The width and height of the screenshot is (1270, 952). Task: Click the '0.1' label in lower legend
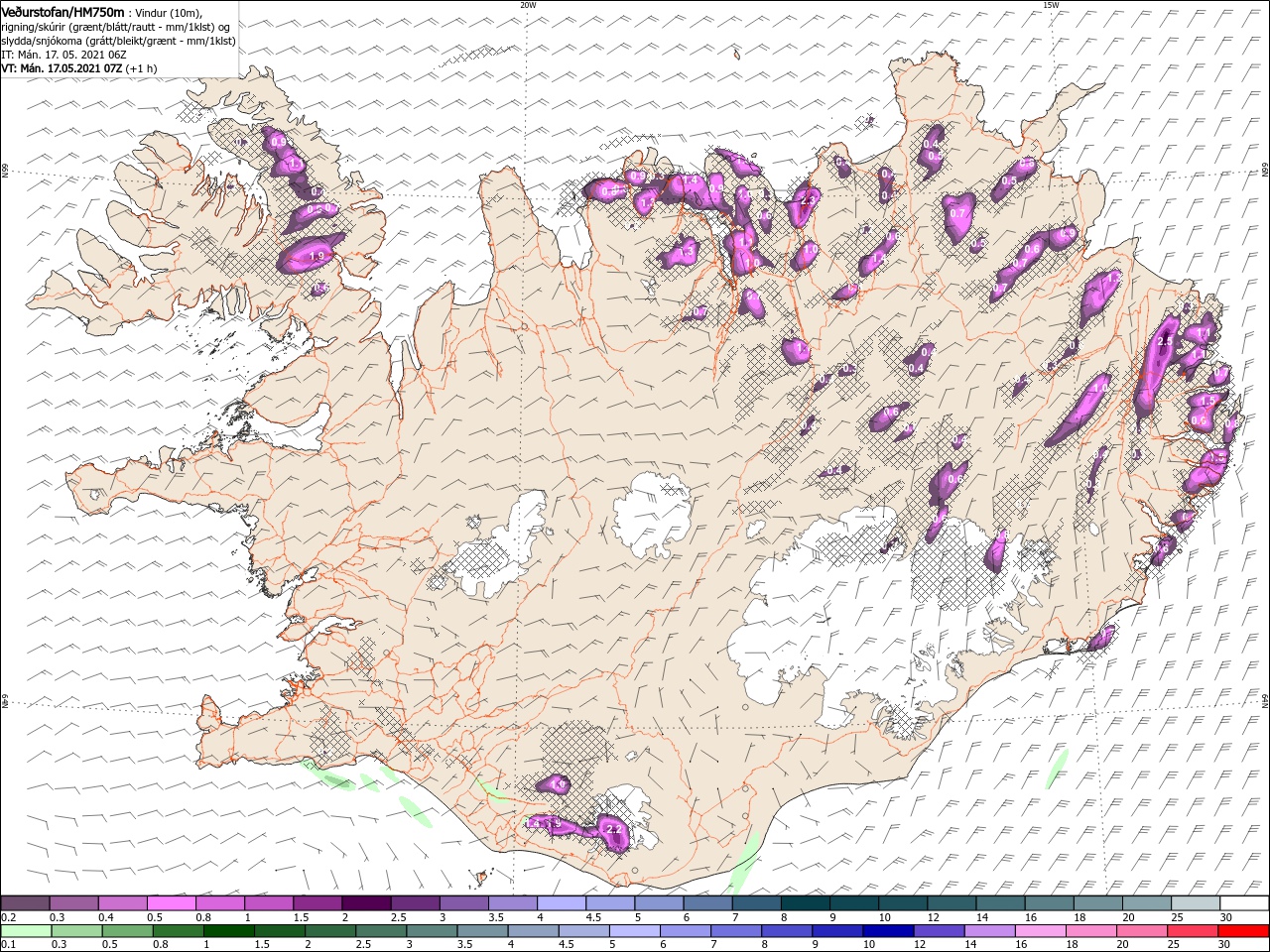coord(8,945)
